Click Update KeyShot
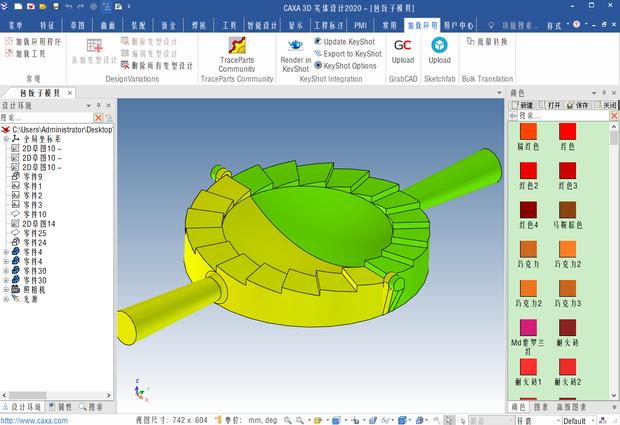 pyautogui.click(x=344, y=42)
